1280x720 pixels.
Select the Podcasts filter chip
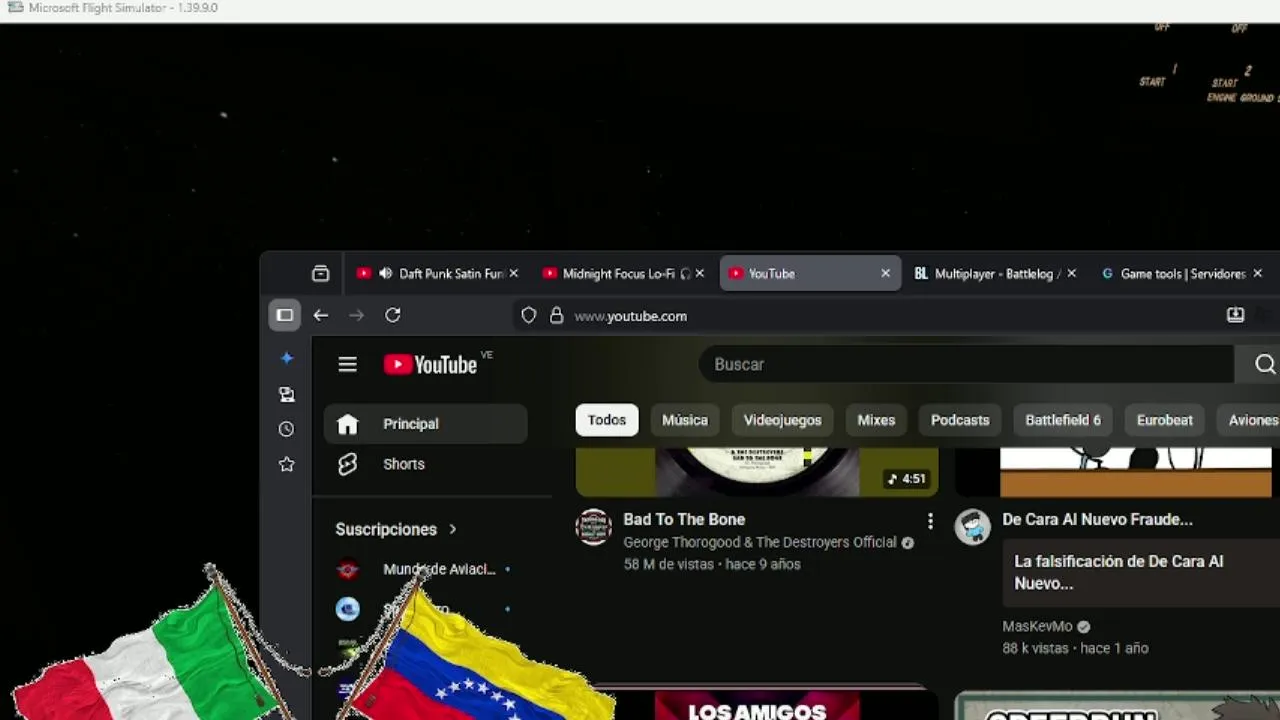click(960, 420)
